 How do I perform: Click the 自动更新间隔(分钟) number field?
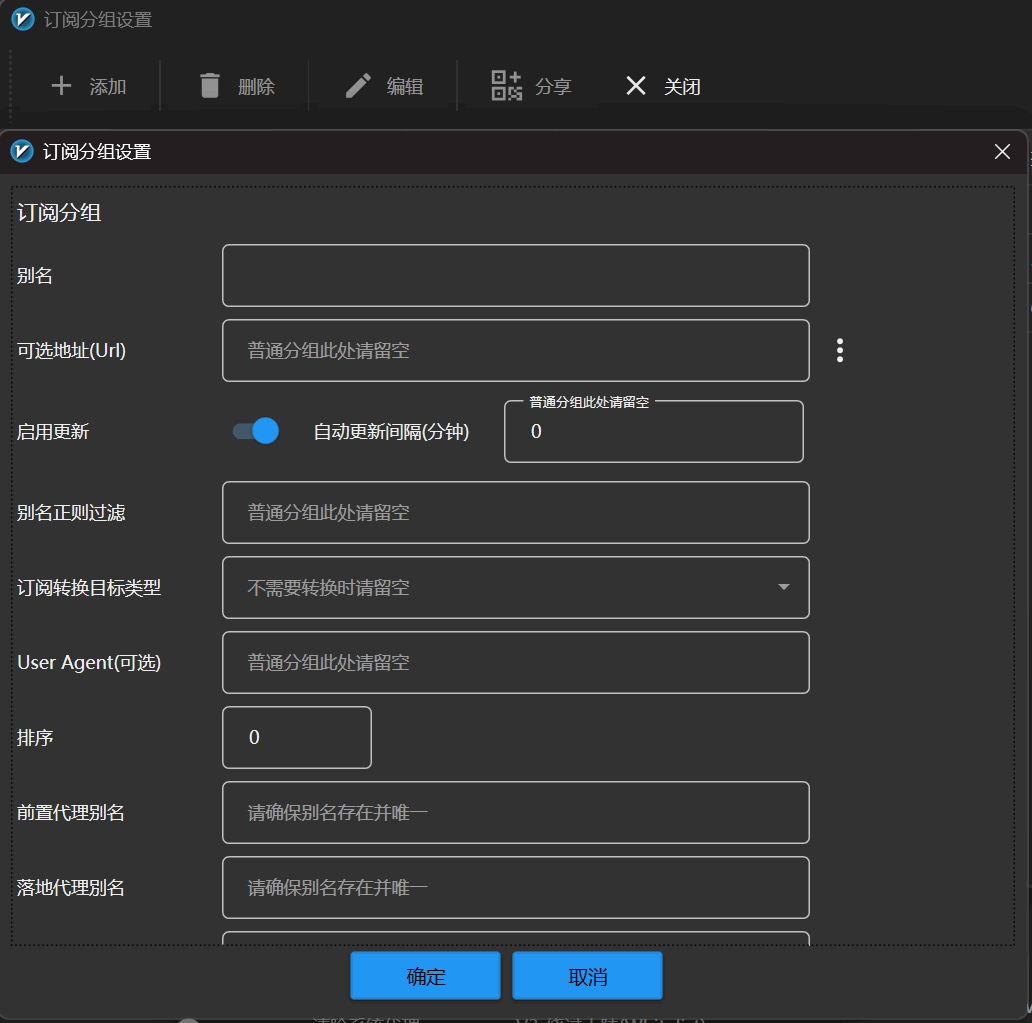(x=653, y=432)
